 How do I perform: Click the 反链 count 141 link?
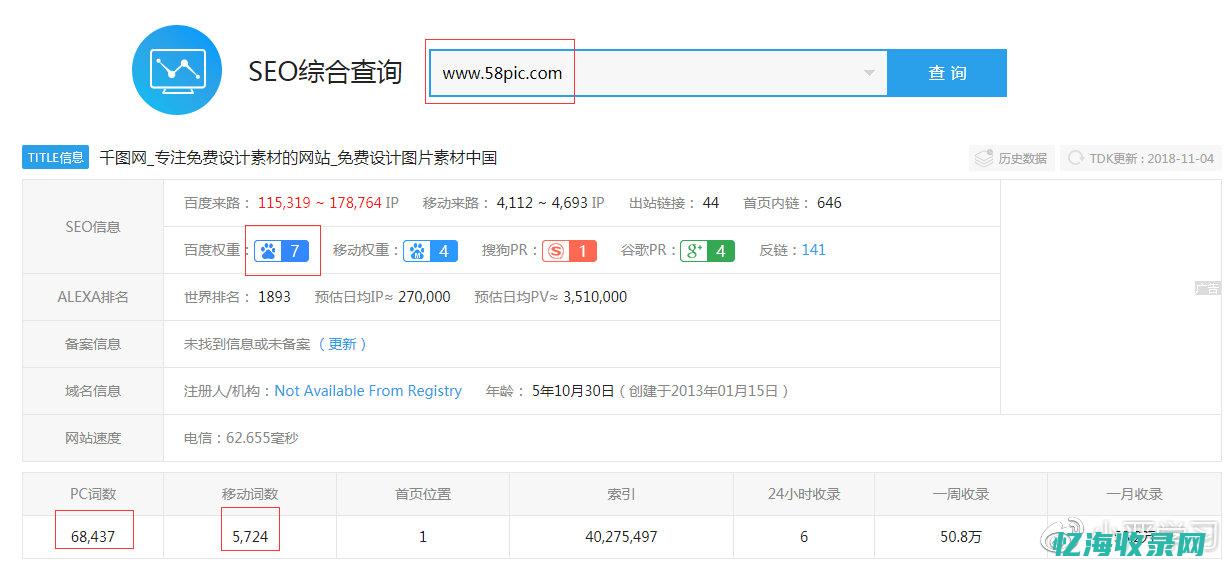[x=814, y=250]
